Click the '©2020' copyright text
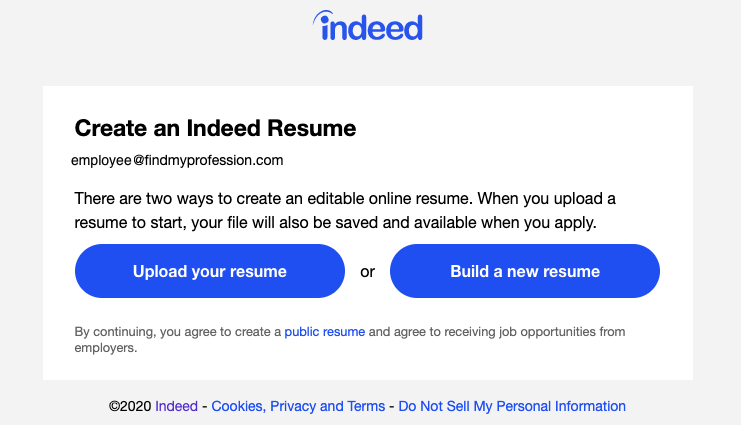741x425 pixels. [130, 406]
